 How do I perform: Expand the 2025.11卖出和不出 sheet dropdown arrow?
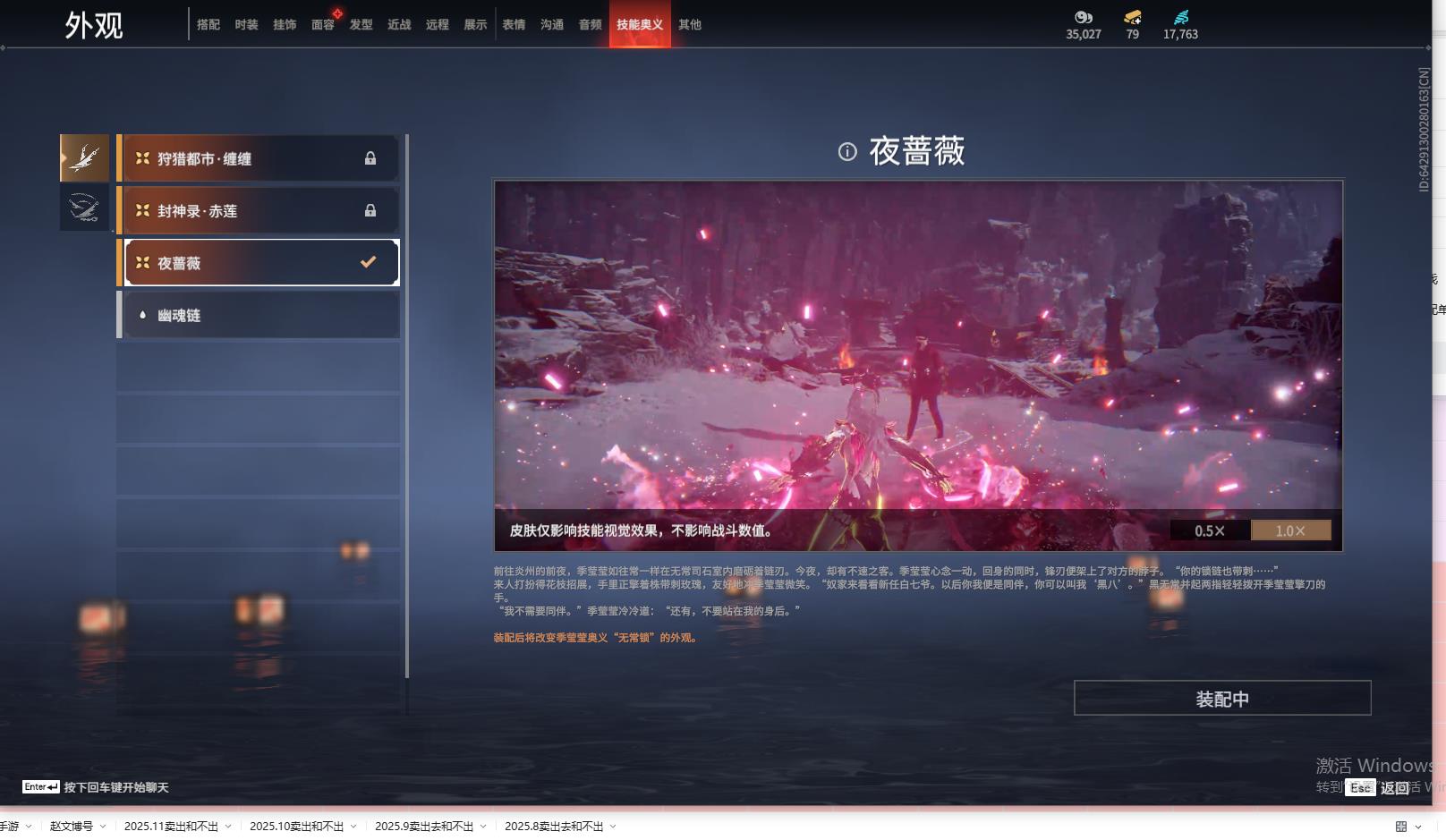pos(228,827)
